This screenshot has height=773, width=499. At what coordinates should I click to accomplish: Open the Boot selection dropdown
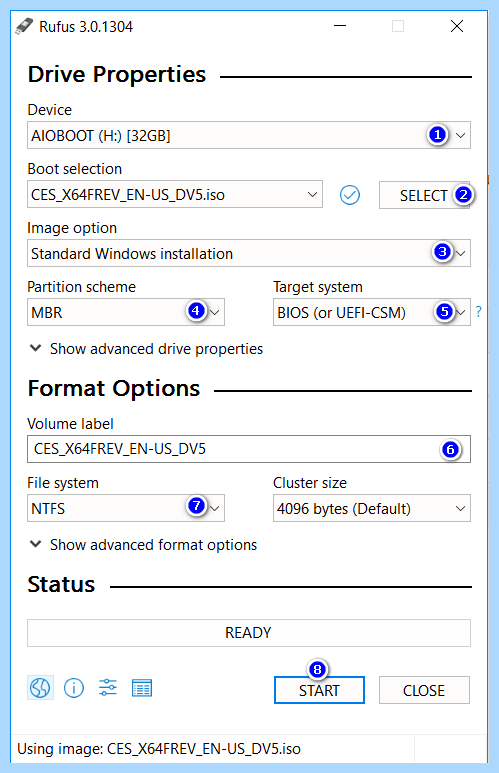click(x=175, y=195)
